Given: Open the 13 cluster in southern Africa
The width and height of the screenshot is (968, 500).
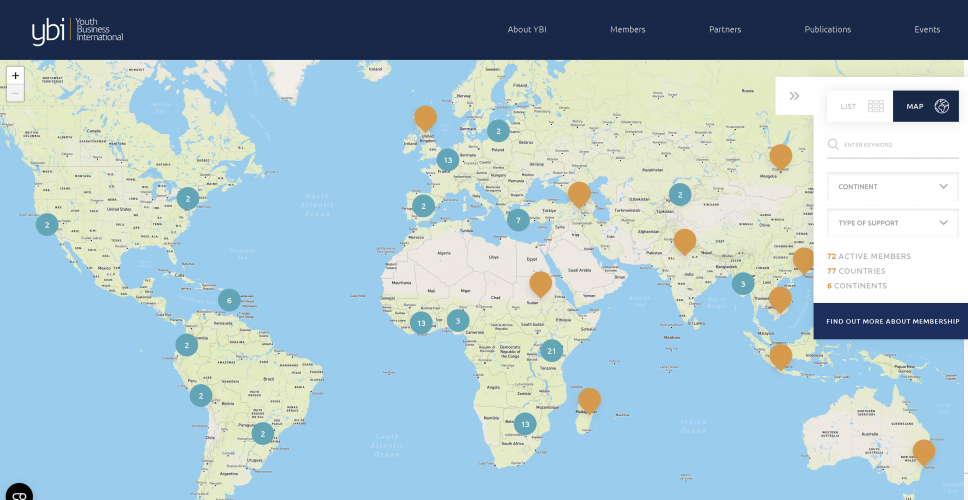Looking at the screenshot, I should click(x=525, y=424).
